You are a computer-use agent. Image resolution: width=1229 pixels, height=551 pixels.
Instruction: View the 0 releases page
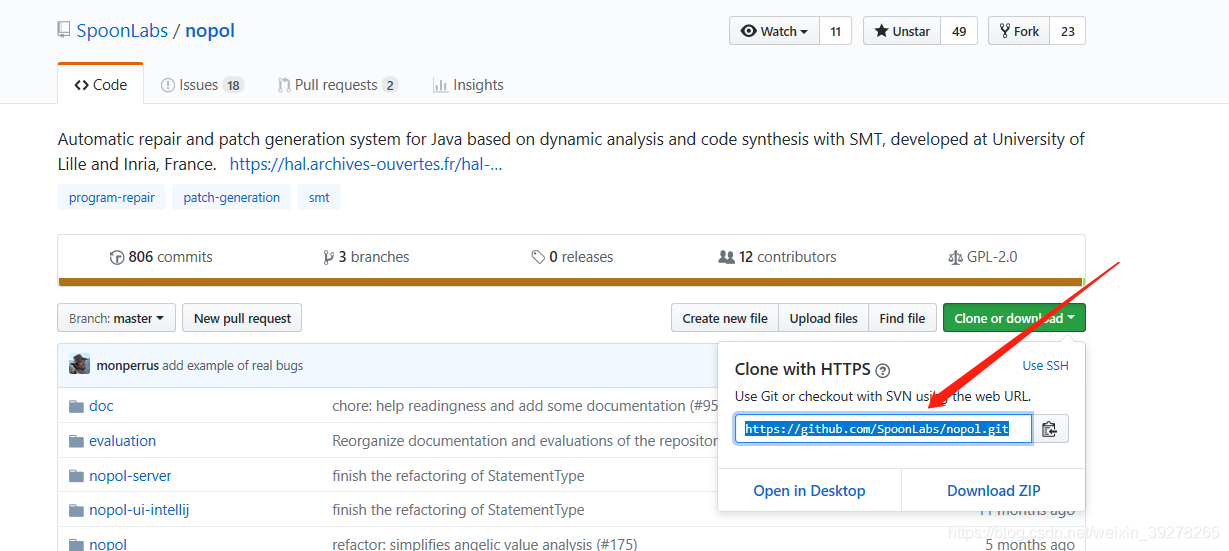(572, 257)
